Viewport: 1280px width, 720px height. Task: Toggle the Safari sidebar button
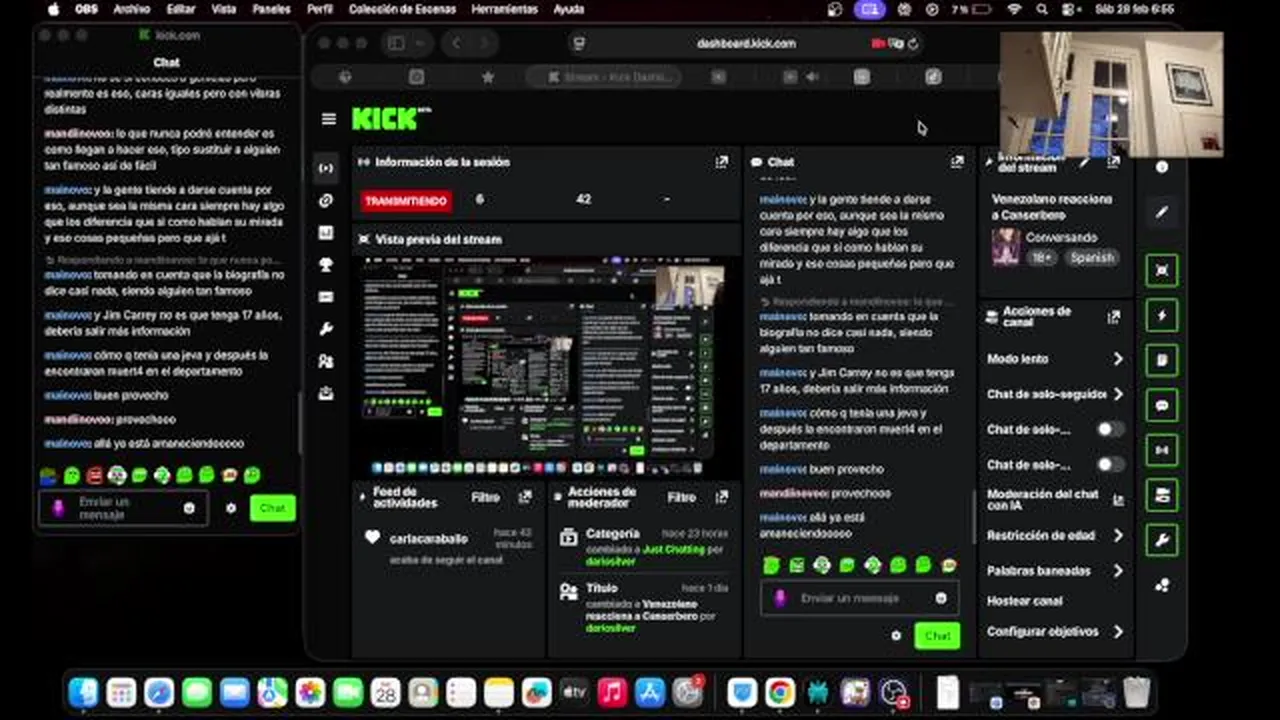(x=396, y=43)
